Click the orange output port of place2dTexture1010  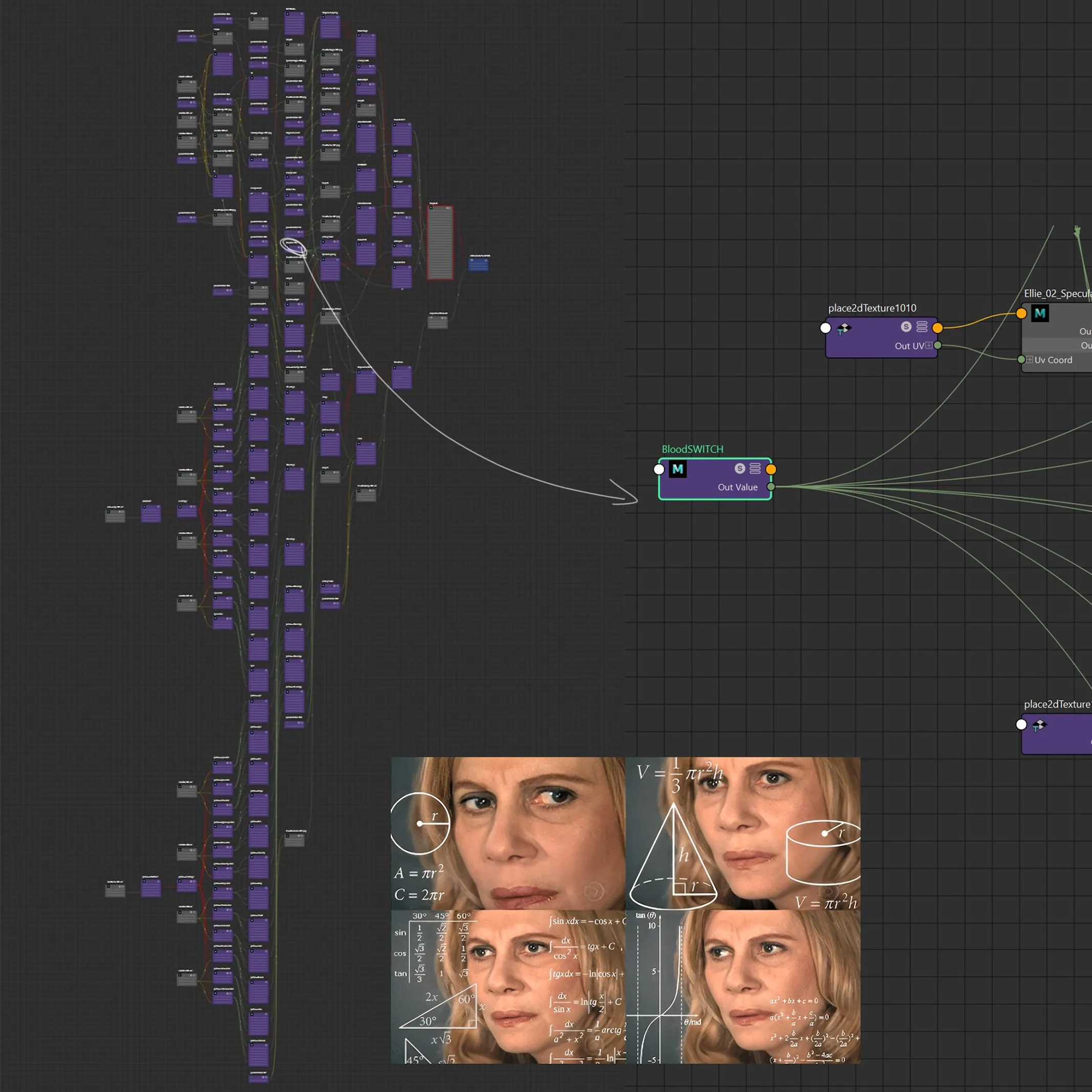click(938, 328)
